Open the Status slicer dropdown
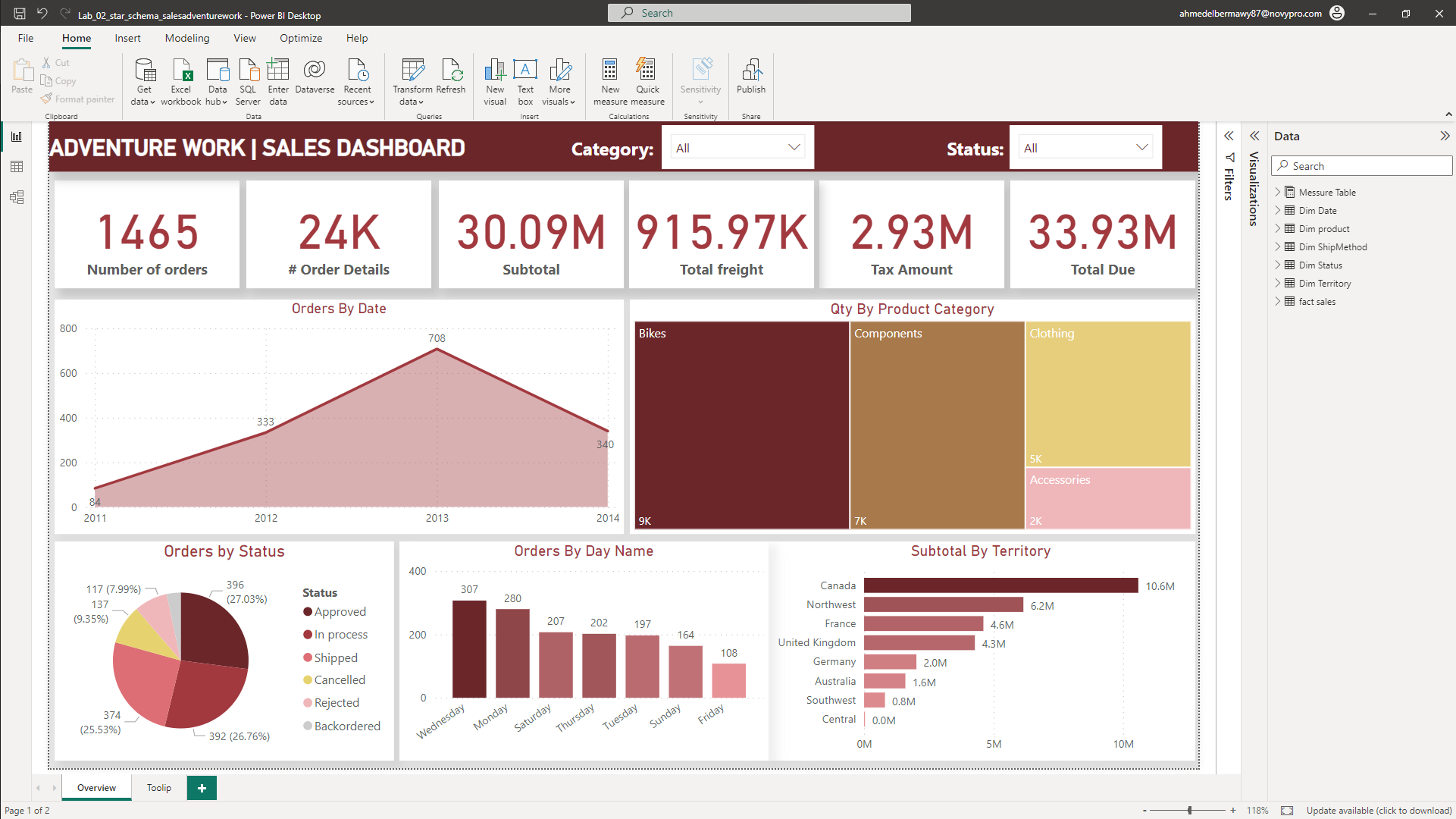The image size is (1456, 819). (1141, 147)
